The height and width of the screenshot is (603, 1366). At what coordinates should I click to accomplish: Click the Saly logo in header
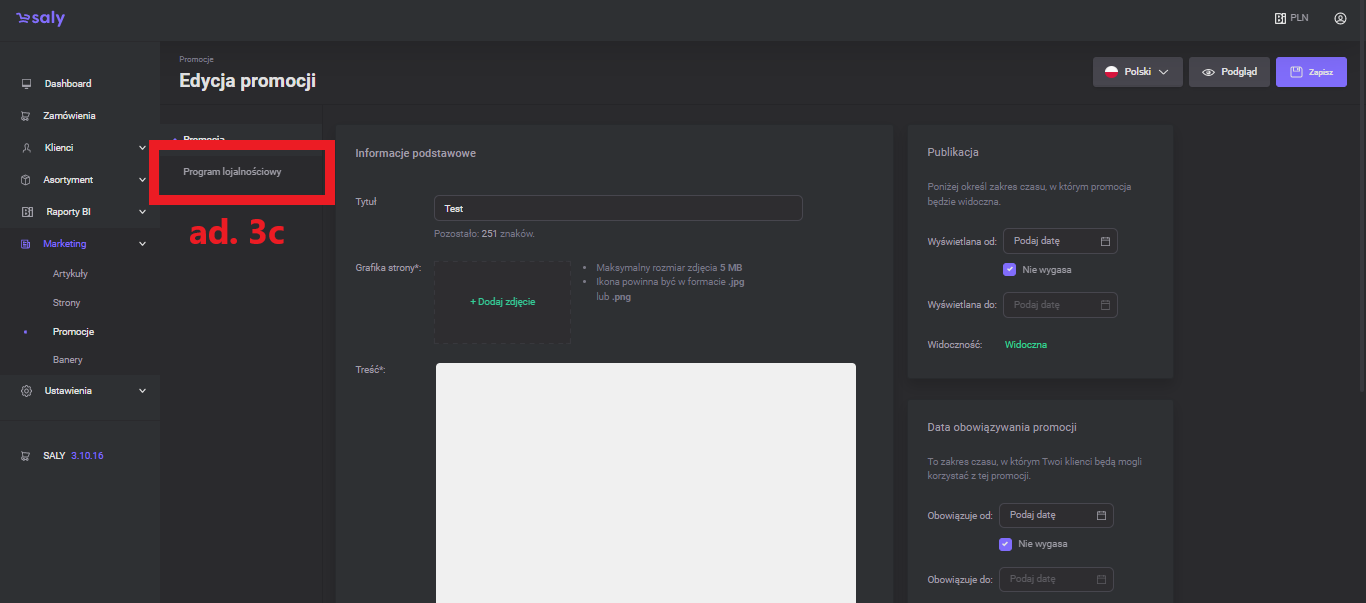click(x=40, y=19)
